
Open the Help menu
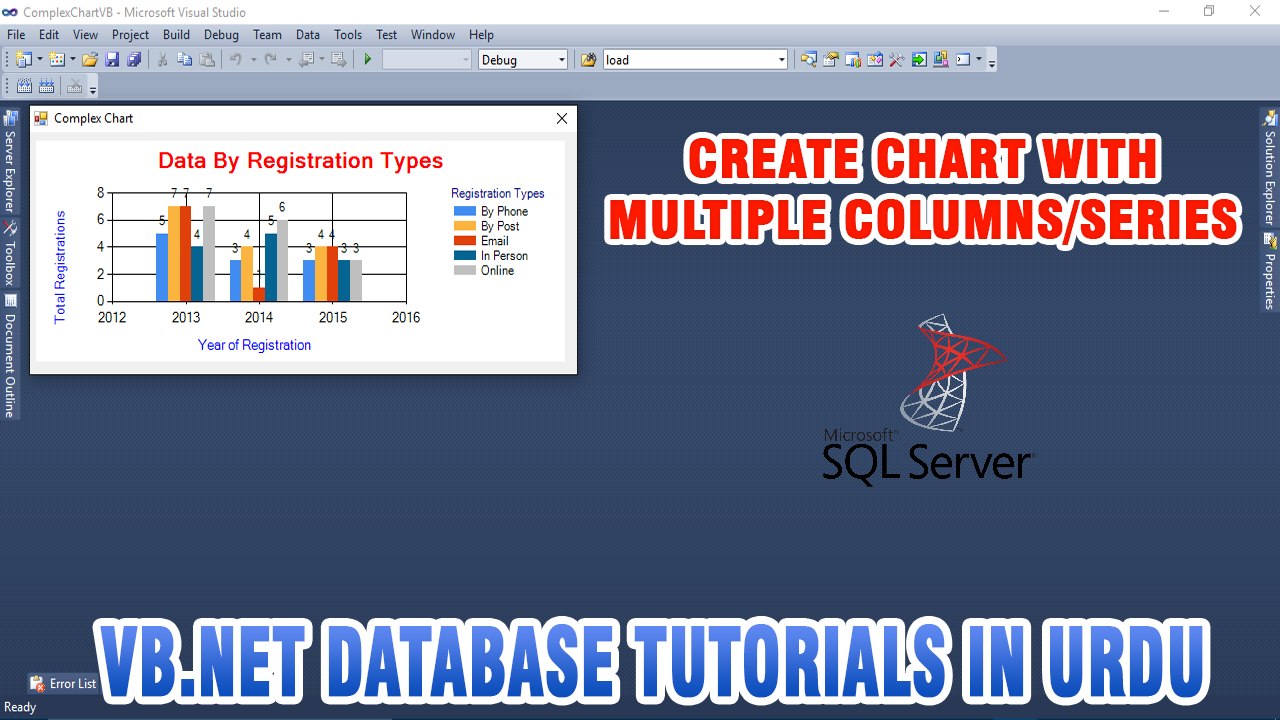point(482,34)
